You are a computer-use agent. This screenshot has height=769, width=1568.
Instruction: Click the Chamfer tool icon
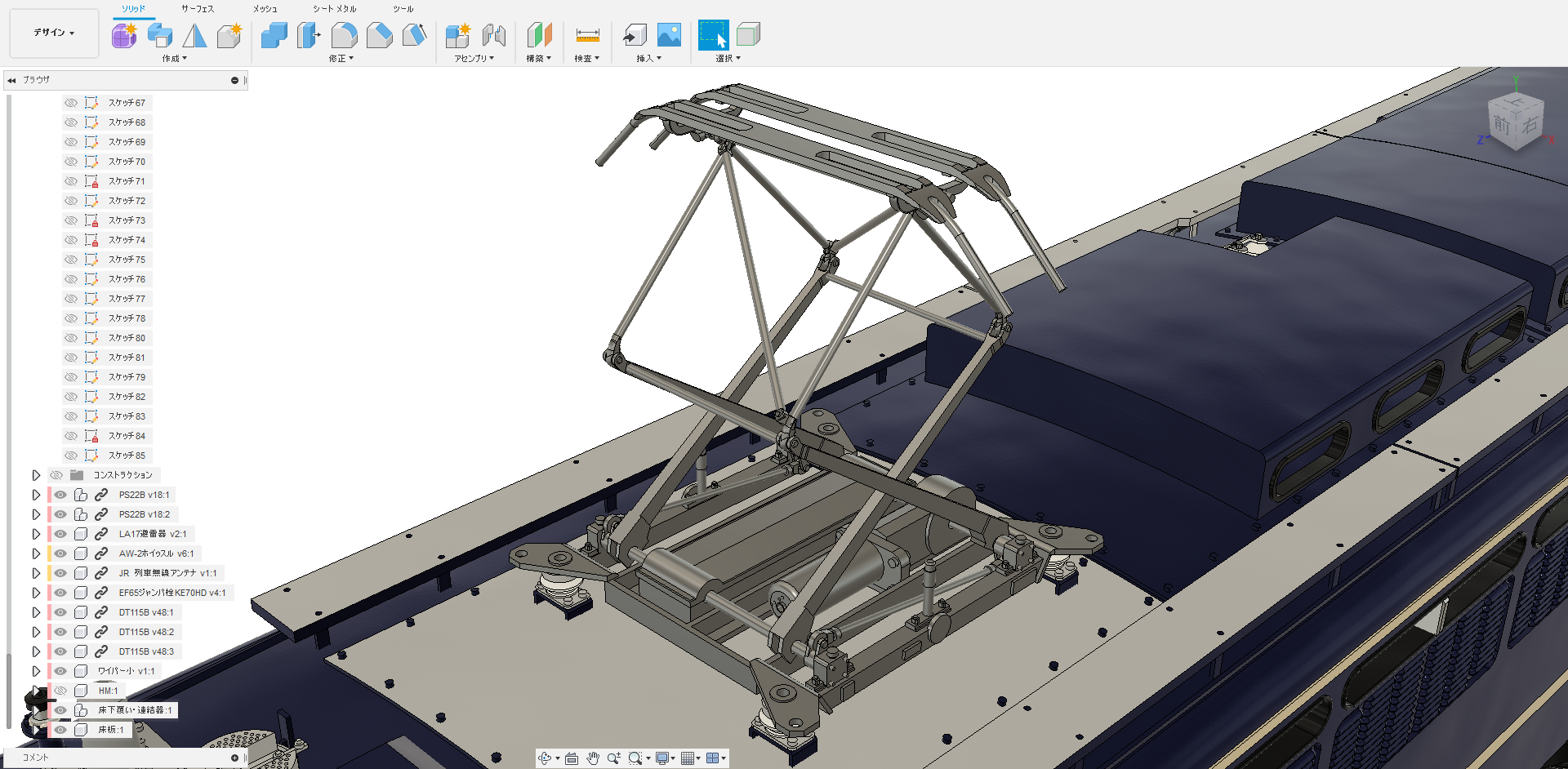380,35
